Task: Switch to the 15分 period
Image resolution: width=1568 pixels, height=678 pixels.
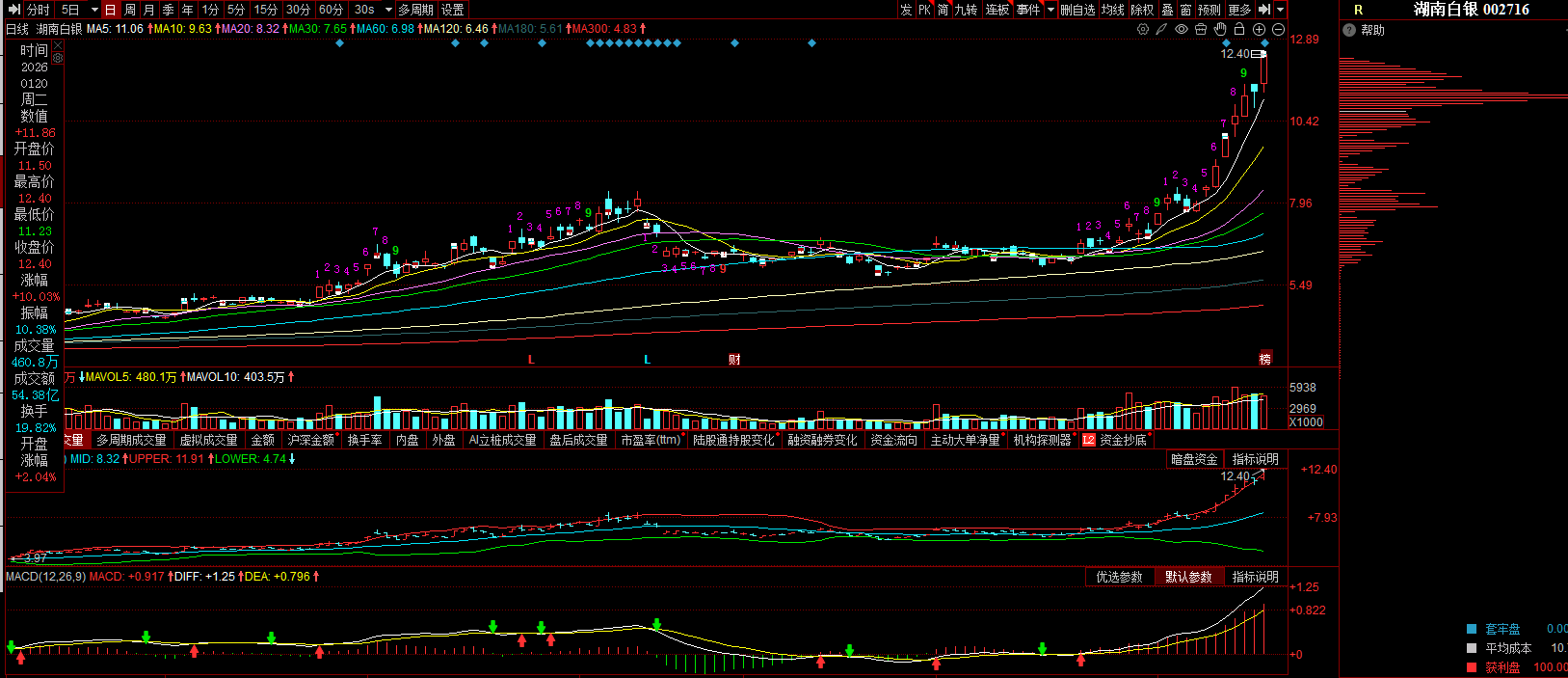Action: [266, 10]
